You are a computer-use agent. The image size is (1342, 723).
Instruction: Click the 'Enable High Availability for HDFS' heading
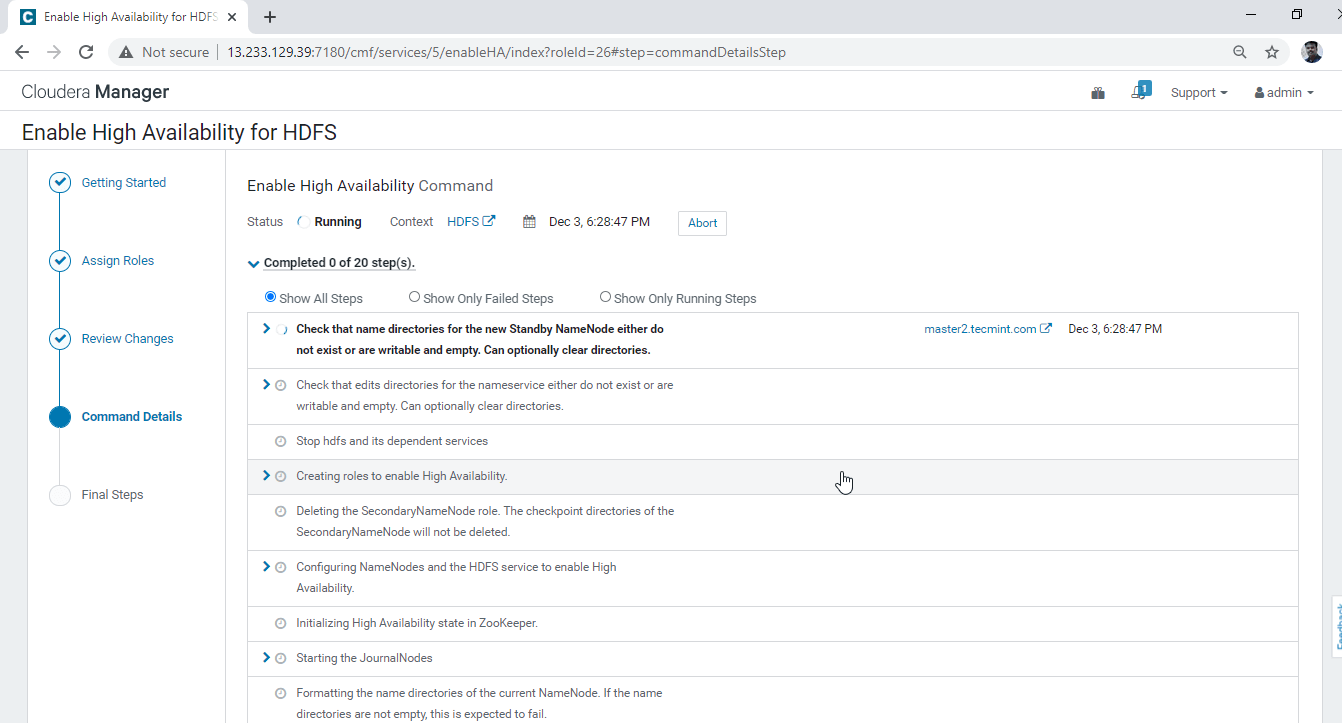tap(179, 132)
